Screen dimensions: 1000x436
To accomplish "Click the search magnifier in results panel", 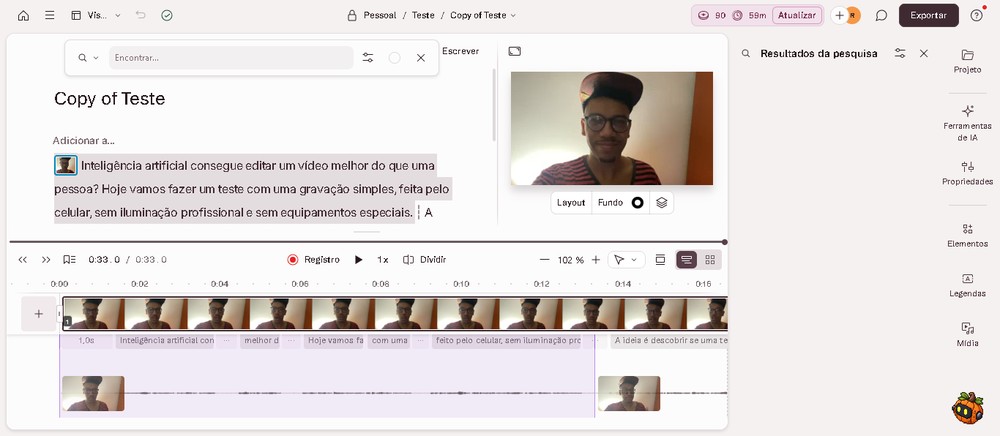I will pyautogui.click(x=746, y=54).
